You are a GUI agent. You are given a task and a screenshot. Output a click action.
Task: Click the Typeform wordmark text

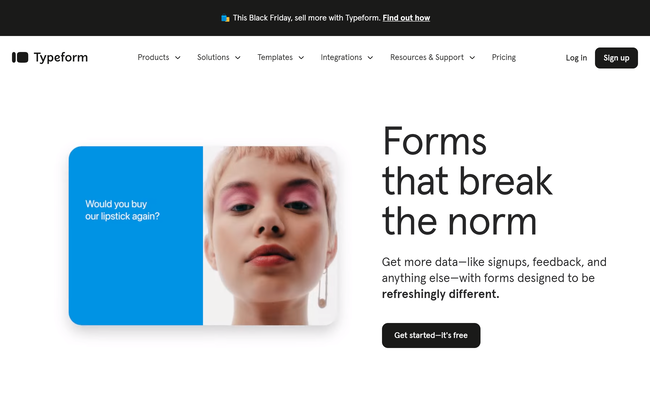(61, 58)
